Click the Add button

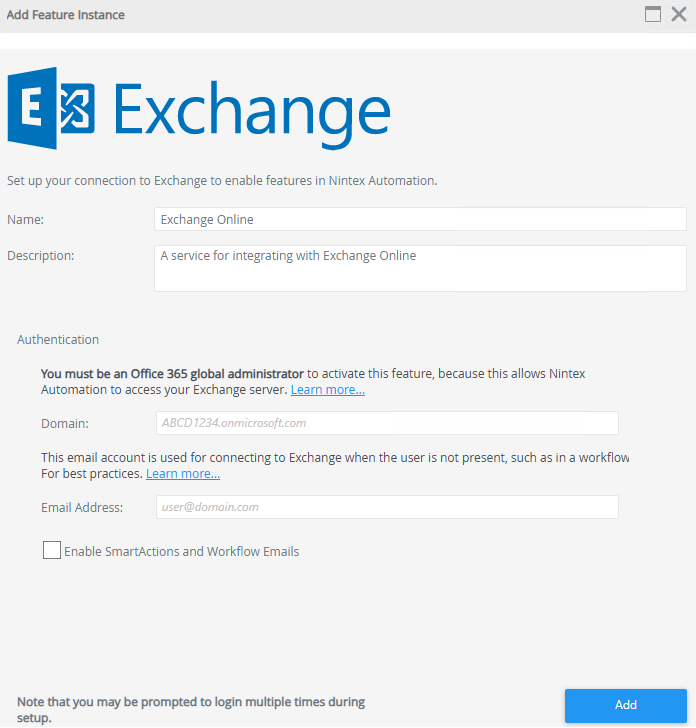click(x=625, y=705)
